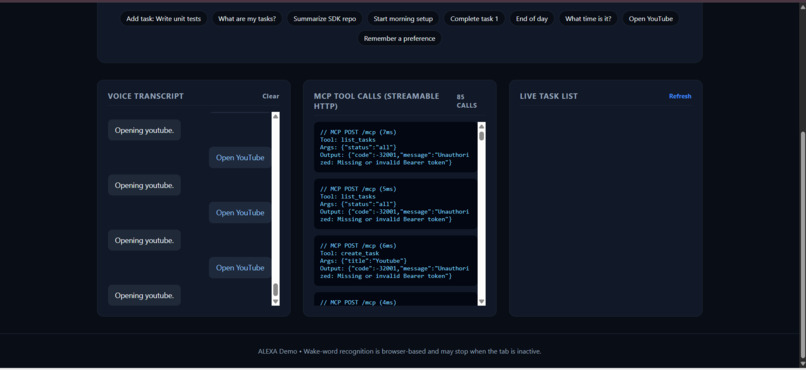Click the MCP tool calls scrollbar down arrow
This screenshot has height=370, width=806.
pyautogui.click(x=481, y=302)
